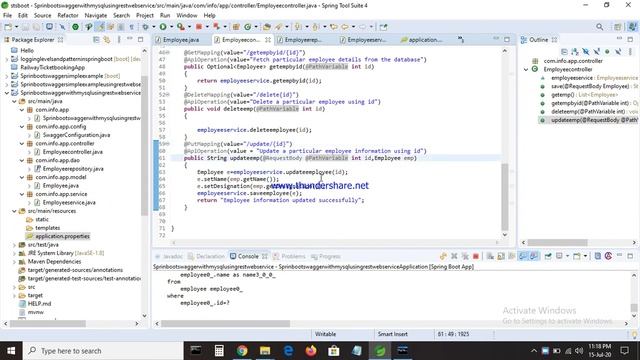Open Firefox from the taskbar
Screen dimensions: 640x360
(311, 351)
